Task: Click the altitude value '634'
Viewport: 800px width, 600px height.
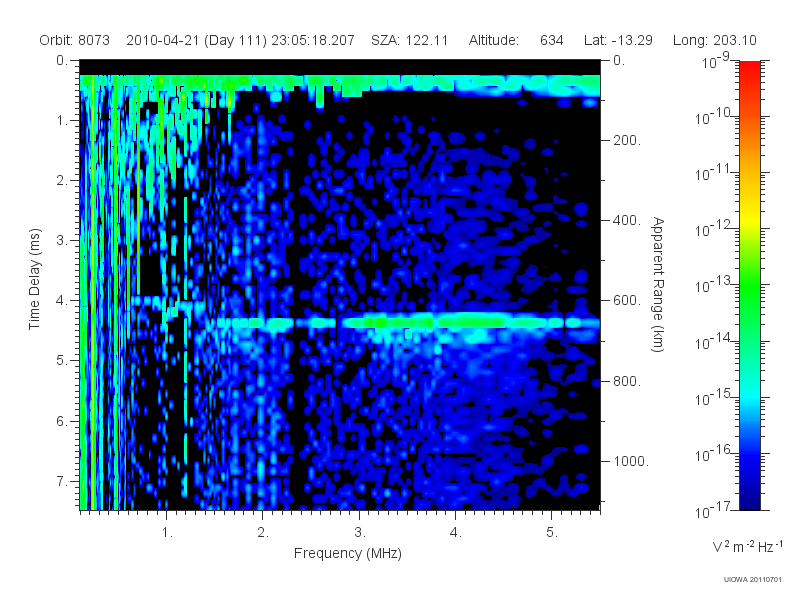Action: click(x=552, y=40)
